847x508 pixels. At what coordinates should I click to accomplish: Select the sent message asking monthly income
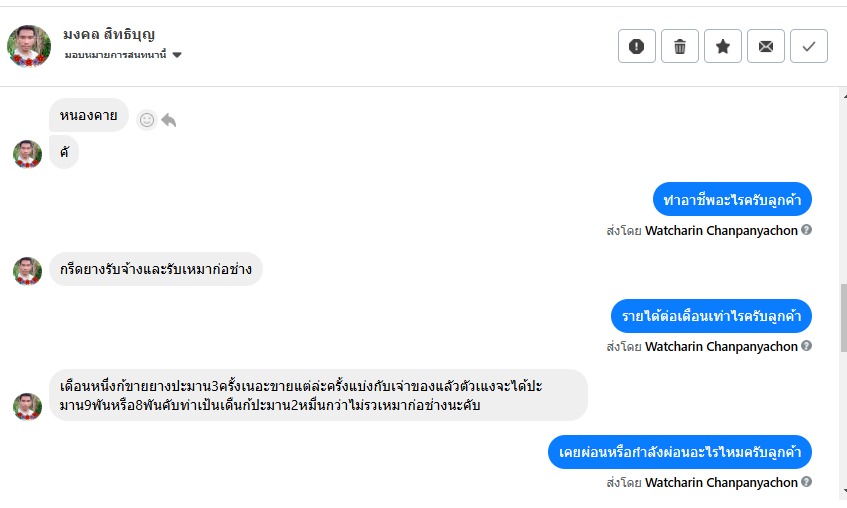coord(711,316)
